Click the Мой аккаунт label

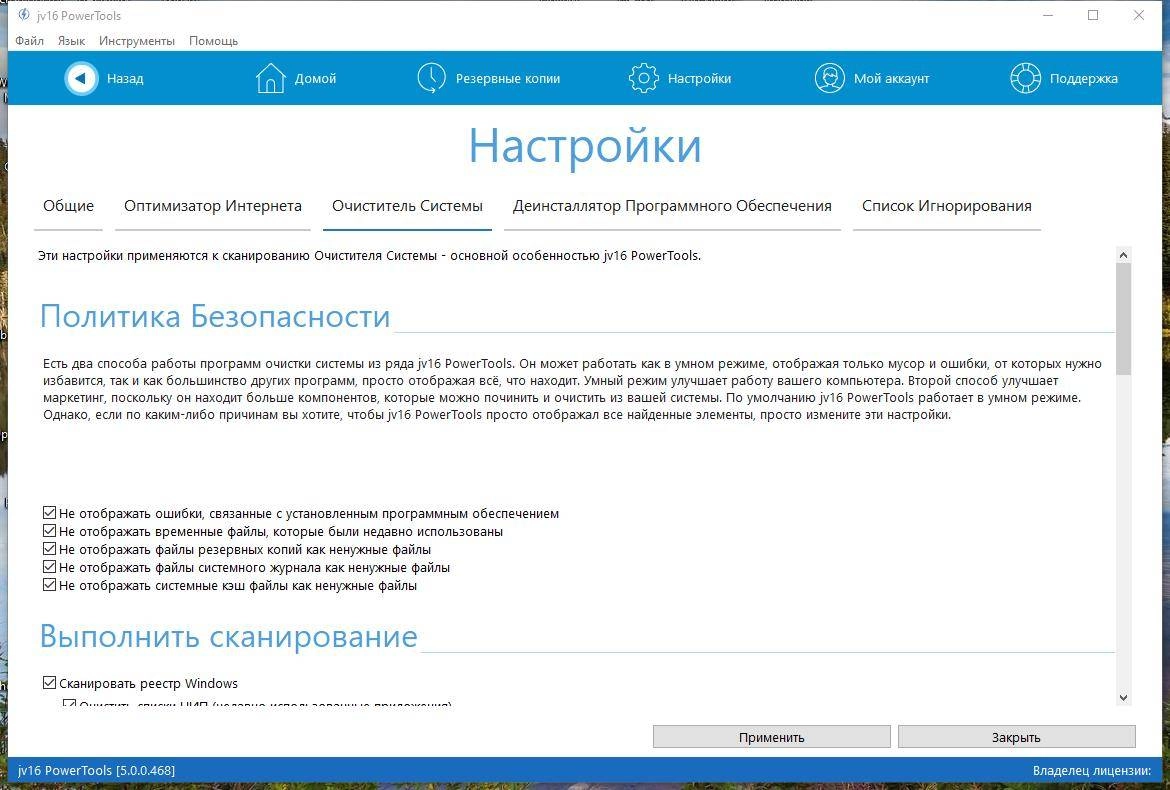coord(892,78)
